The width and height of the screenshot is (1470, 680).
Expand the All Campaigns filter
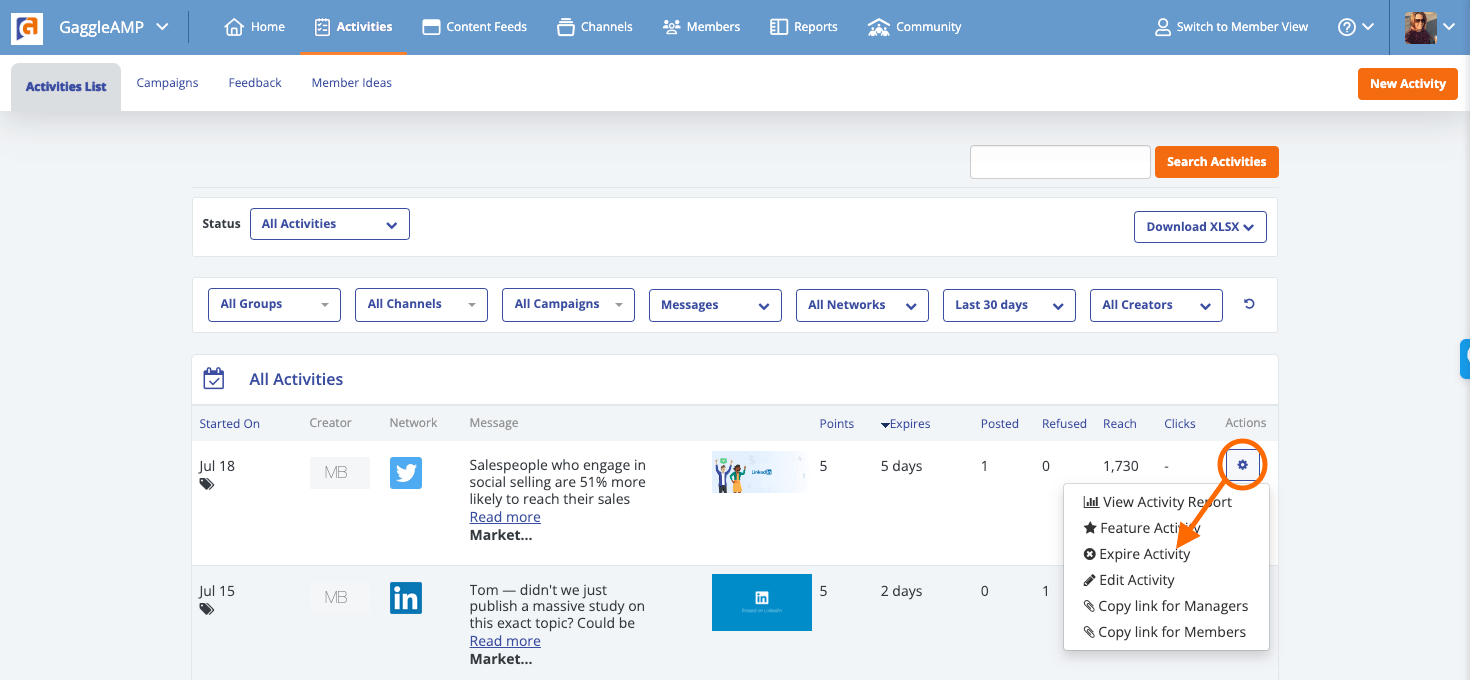point(568,305)
